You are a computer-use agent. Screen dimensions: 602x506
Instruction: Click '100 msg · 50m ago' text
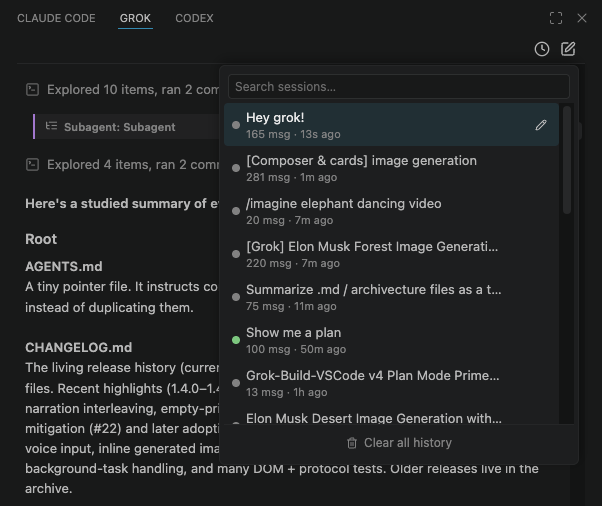296,349
